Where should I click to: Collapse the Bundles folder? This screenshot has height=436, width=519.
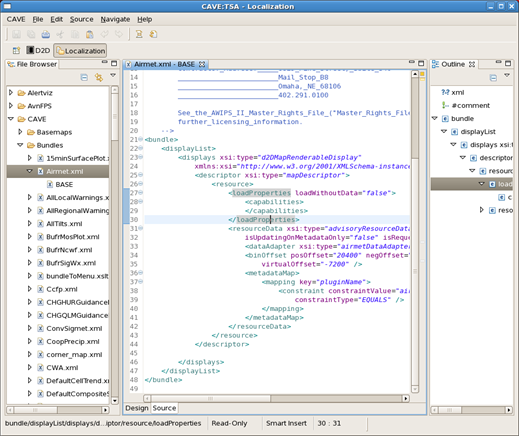pos(20,145)
